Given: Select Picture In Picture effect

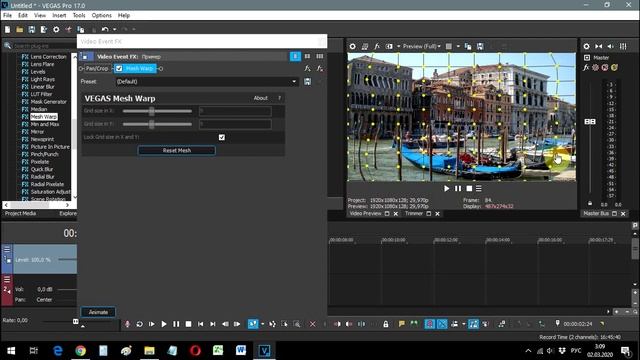Looking at the screenshot, I should 50,147.
